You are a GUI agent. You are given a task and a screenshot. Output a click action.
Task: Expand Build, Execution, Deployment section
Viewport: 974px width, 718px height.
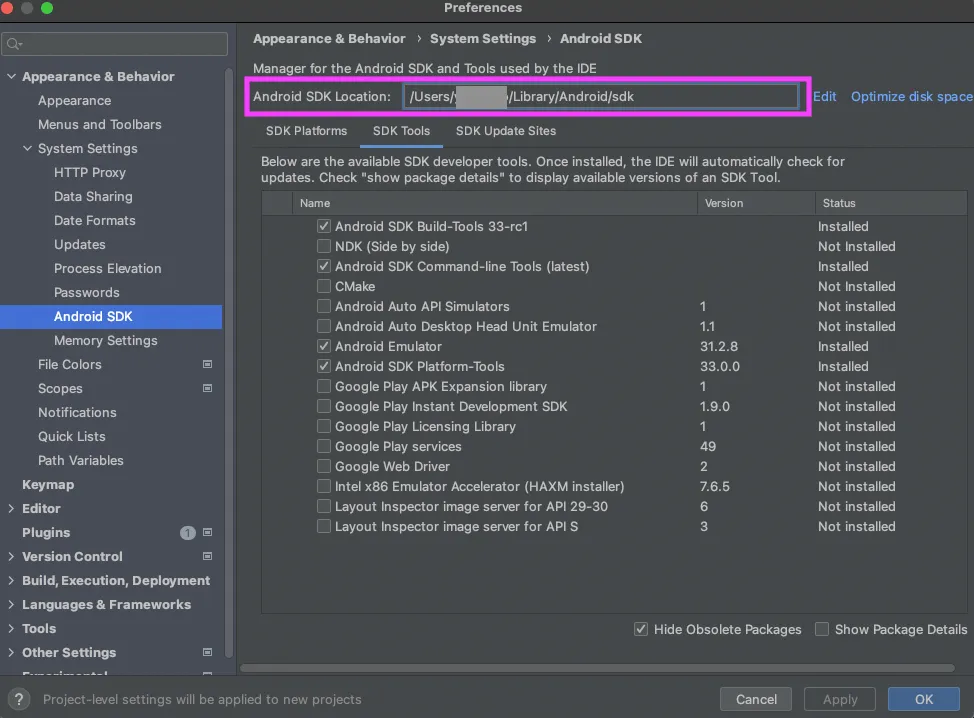11,581
